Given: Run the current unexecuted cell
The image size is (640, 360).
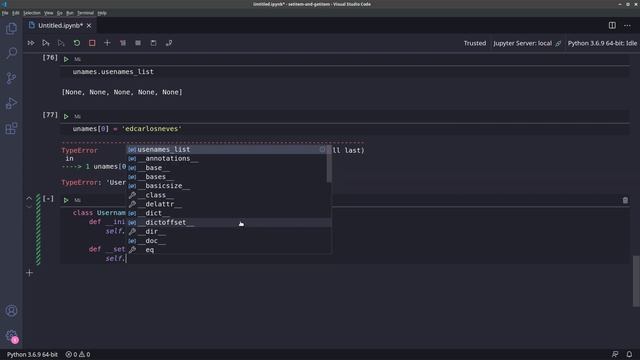Looking at the screenshot, I should (66, 200).
